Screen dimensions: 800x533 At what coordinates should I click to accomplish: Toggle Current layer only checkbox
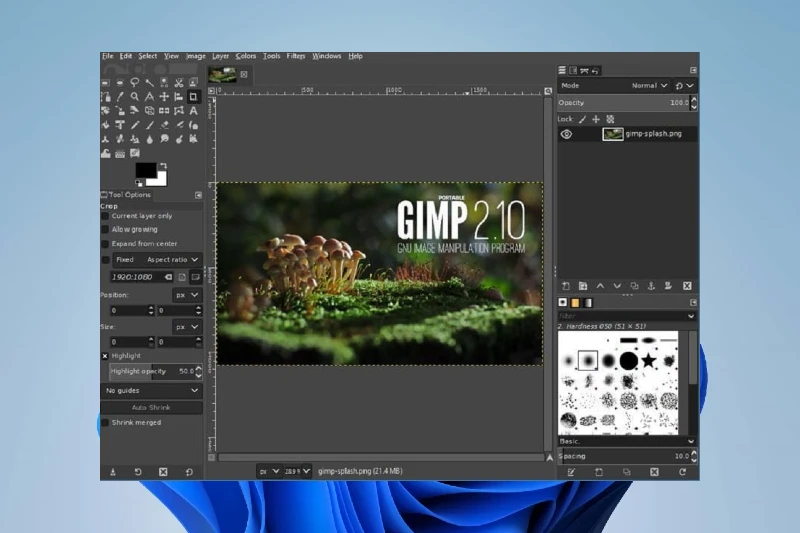coord(106,216)
